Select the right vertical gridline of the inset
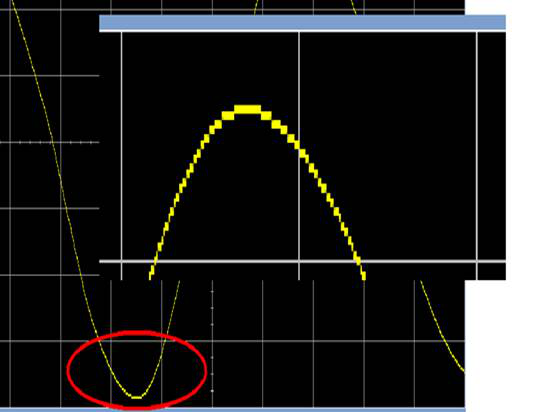This screenshot has height=412, width=533. (477, 156)
